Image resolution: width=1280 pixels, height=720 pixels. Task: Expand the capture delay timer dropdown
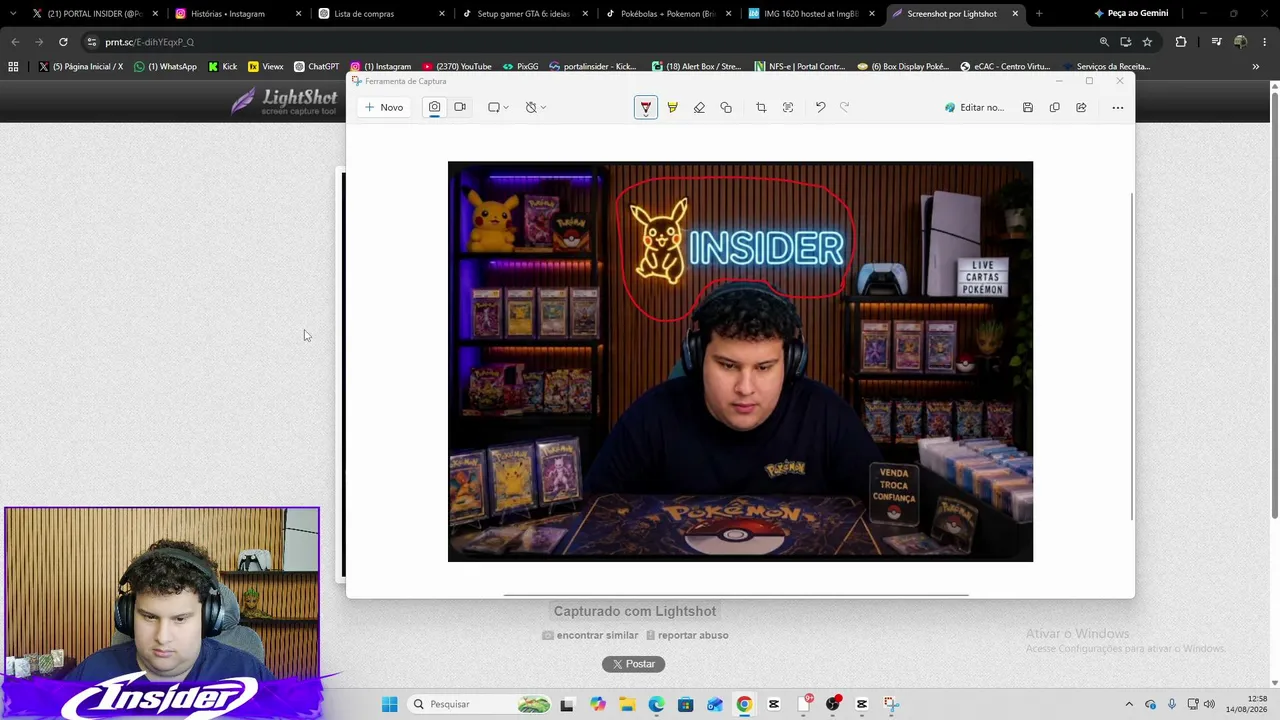pos(536,107)
